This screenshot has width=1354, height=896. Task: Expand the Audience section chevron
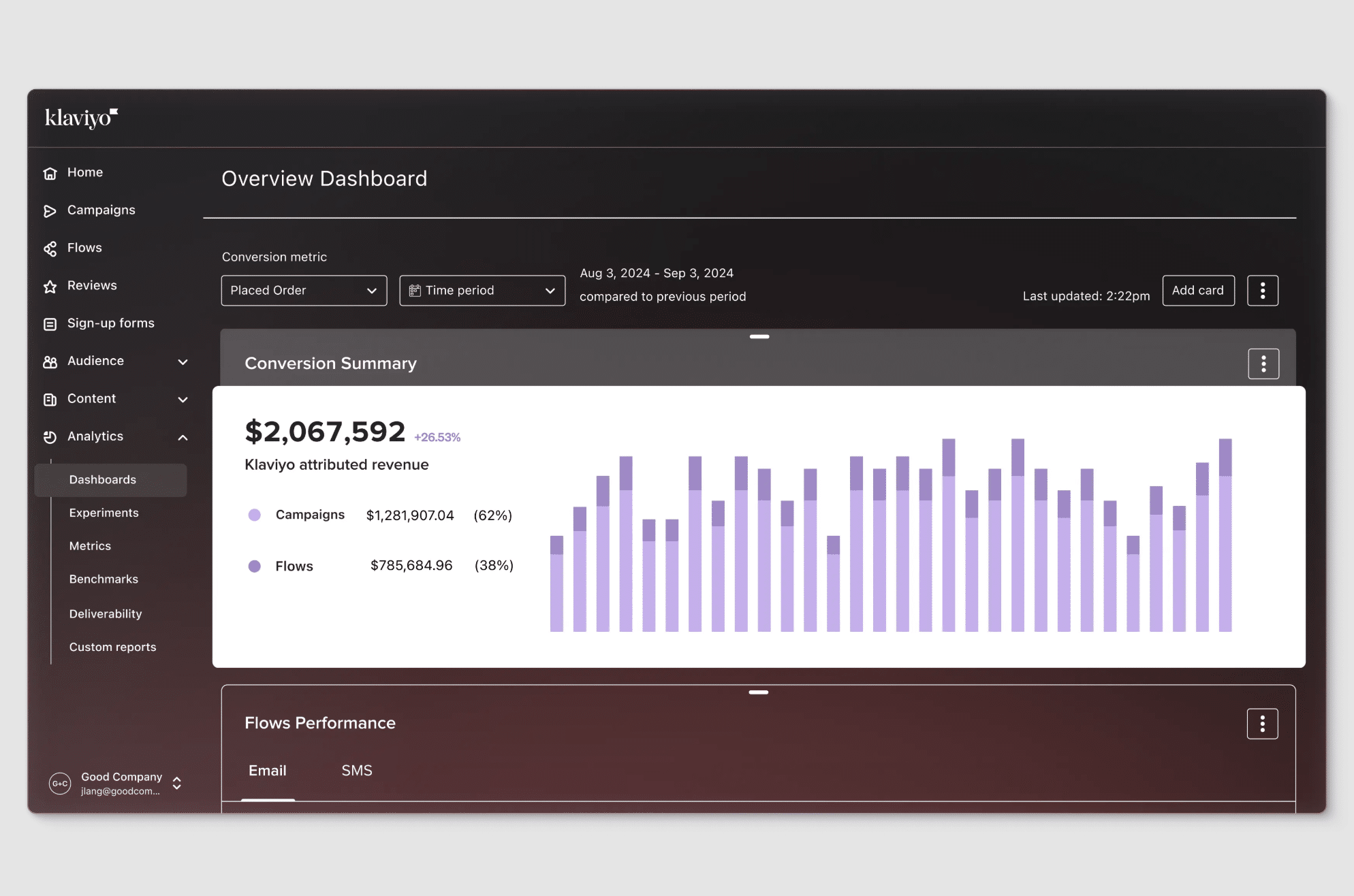pyautogui.click(x=183, y=362)
